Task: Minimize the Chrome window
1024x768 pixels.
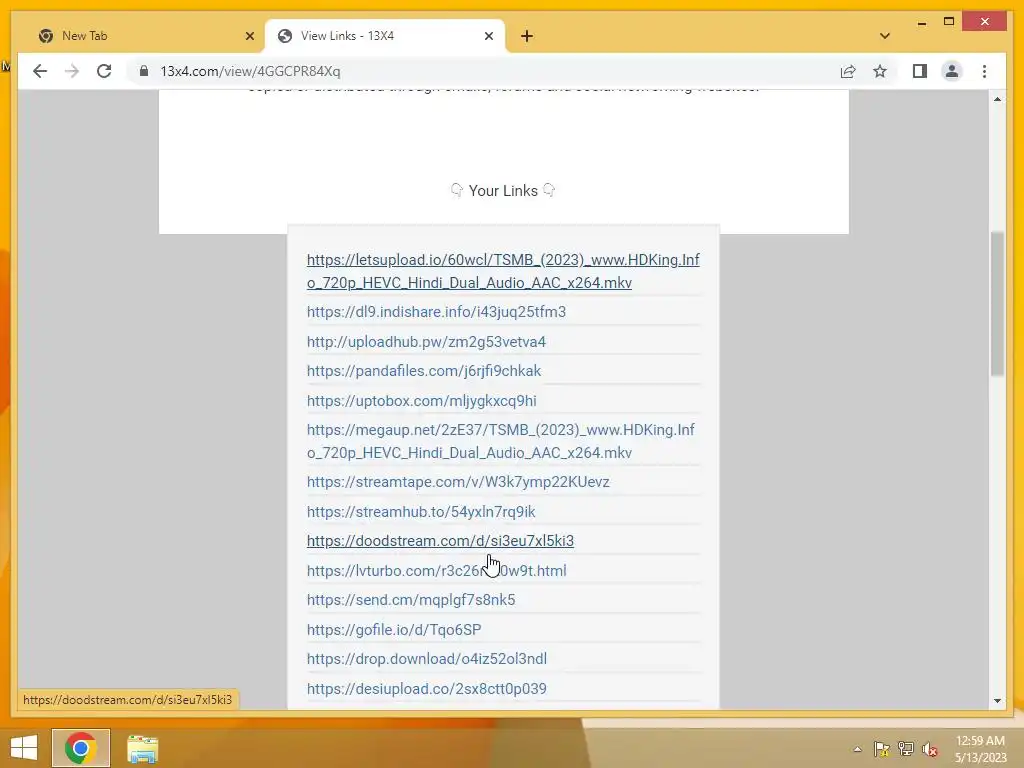Action: (x=921, y=22)
